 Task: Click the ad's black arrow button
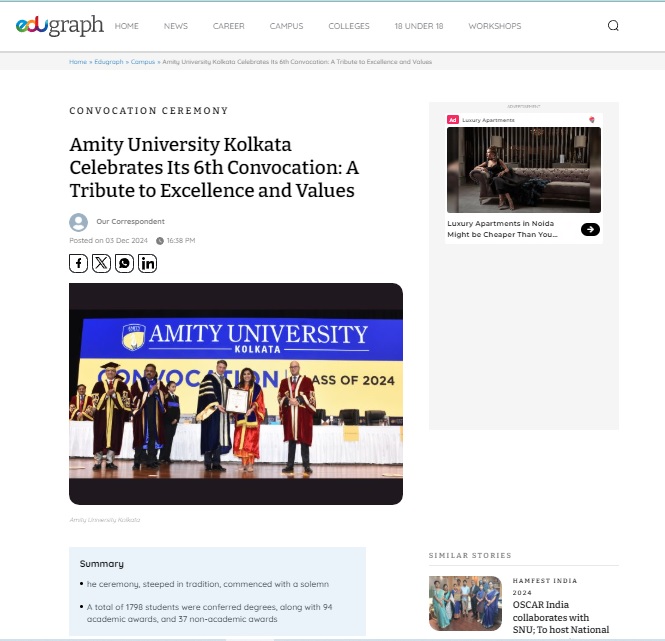coord(590,230)
